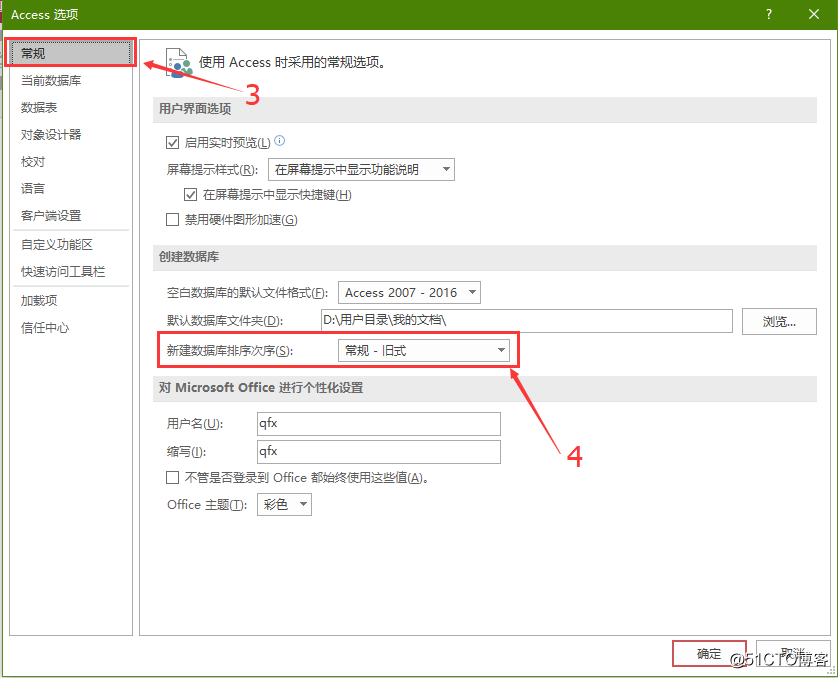
Task: Open the 屏幕提示样式 dropdown
Action: click(x=361, y=170)
